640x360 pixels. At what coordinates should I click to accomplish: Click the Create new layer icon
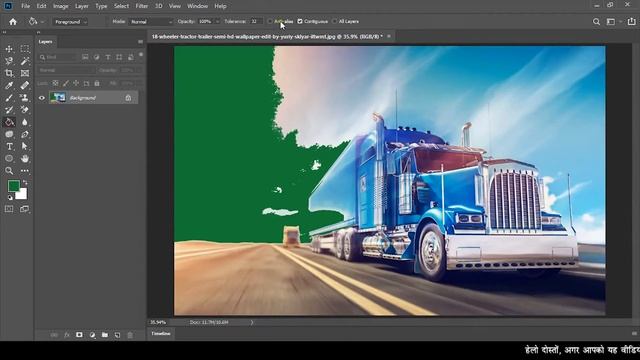117,335
